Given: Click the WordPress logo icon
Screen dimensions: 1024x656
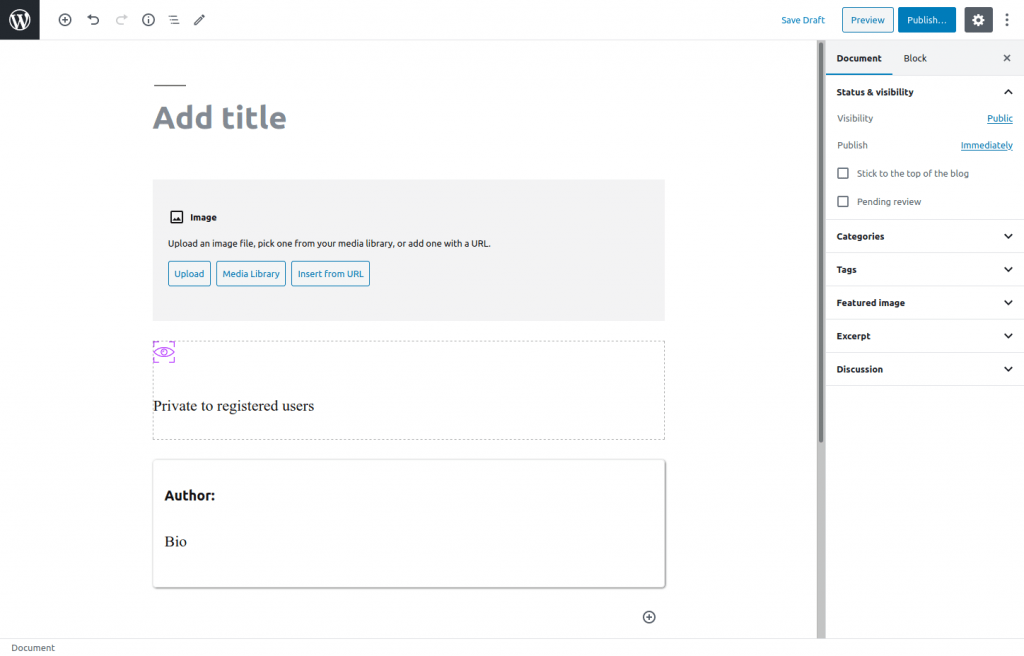Looking at the screenshot, I should pyautogui.click(x=20, y=20).
